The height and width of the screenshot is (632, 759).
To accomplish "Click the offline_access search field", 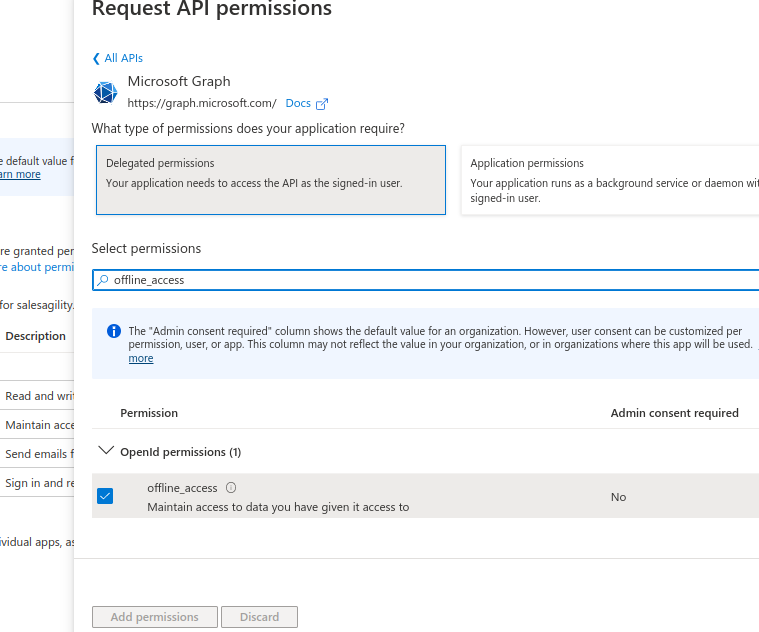I will coord(426,280).
